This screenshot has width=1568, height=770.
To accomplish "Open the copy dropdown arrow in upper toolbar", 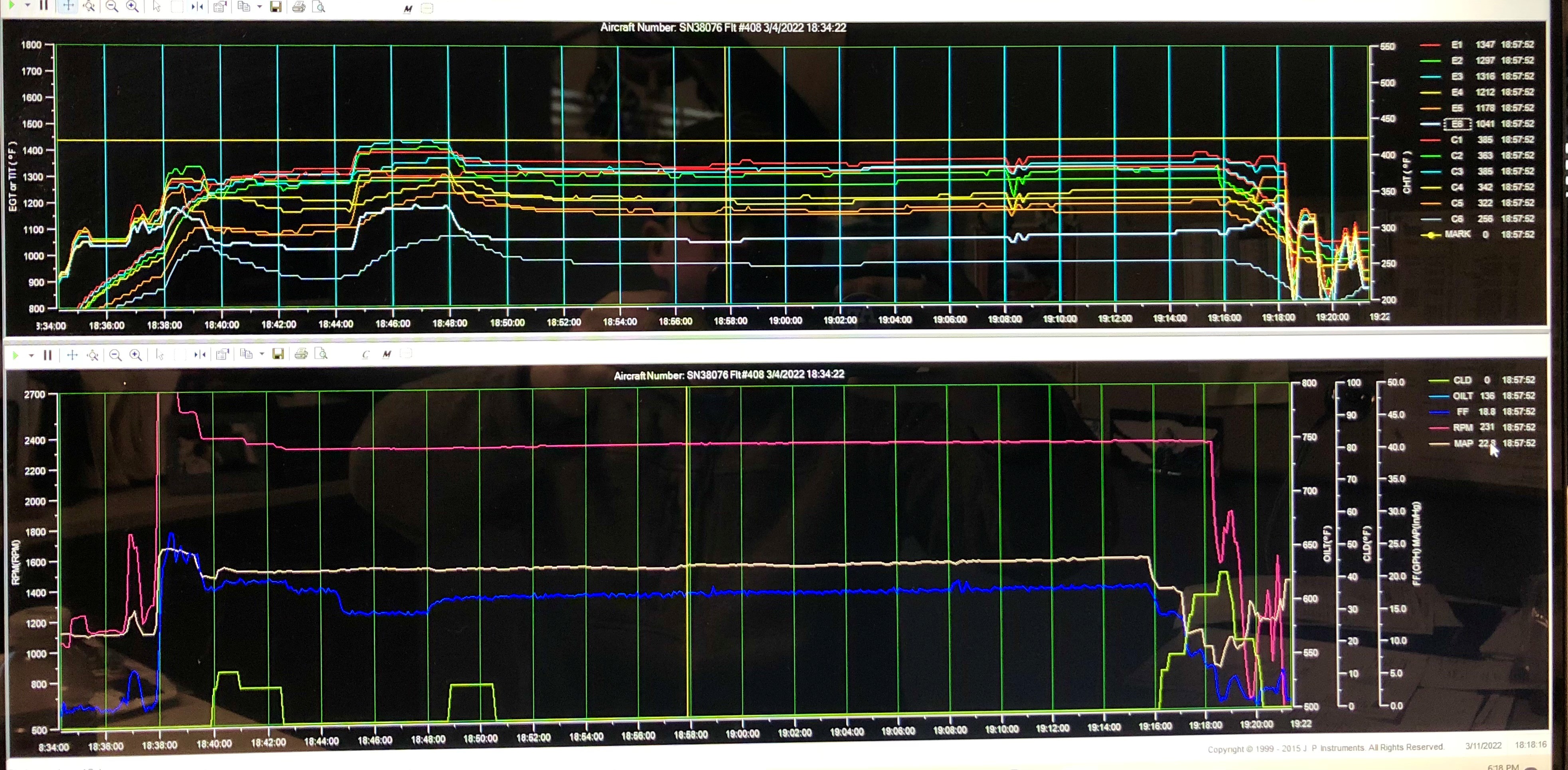I will tap(259, 7).
